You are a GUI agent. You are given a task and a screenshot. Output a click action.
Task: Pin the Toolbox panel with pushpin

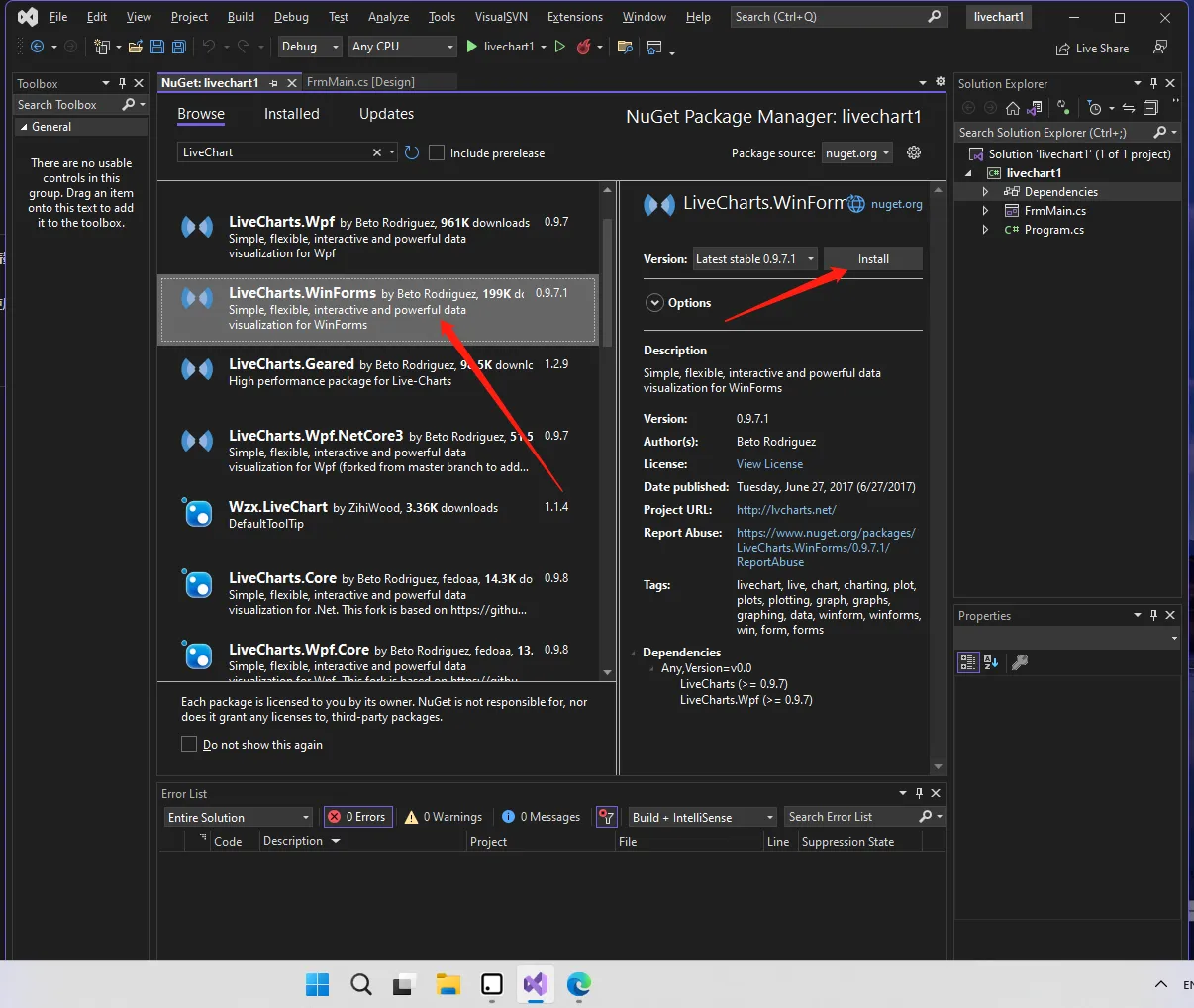[123, 83]
